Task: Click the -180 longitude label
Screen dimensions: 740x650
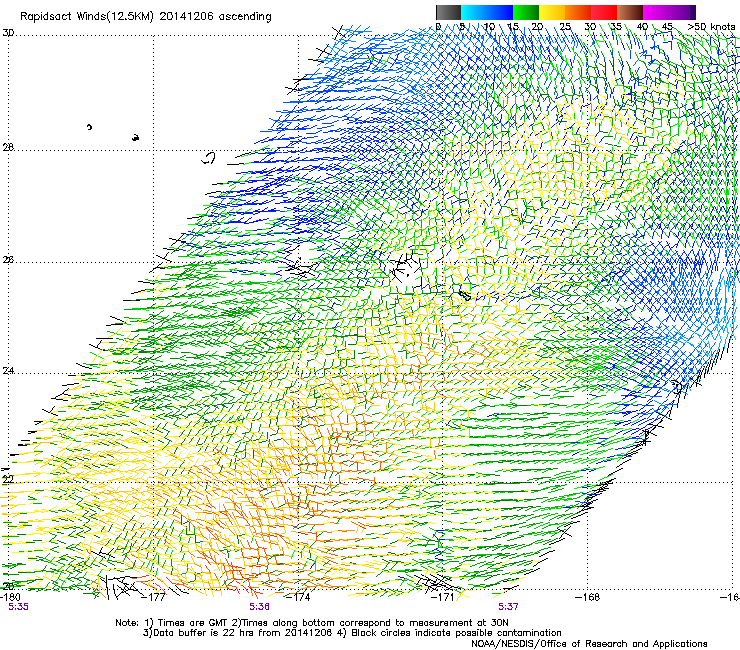Action: [x=10, y=597]
